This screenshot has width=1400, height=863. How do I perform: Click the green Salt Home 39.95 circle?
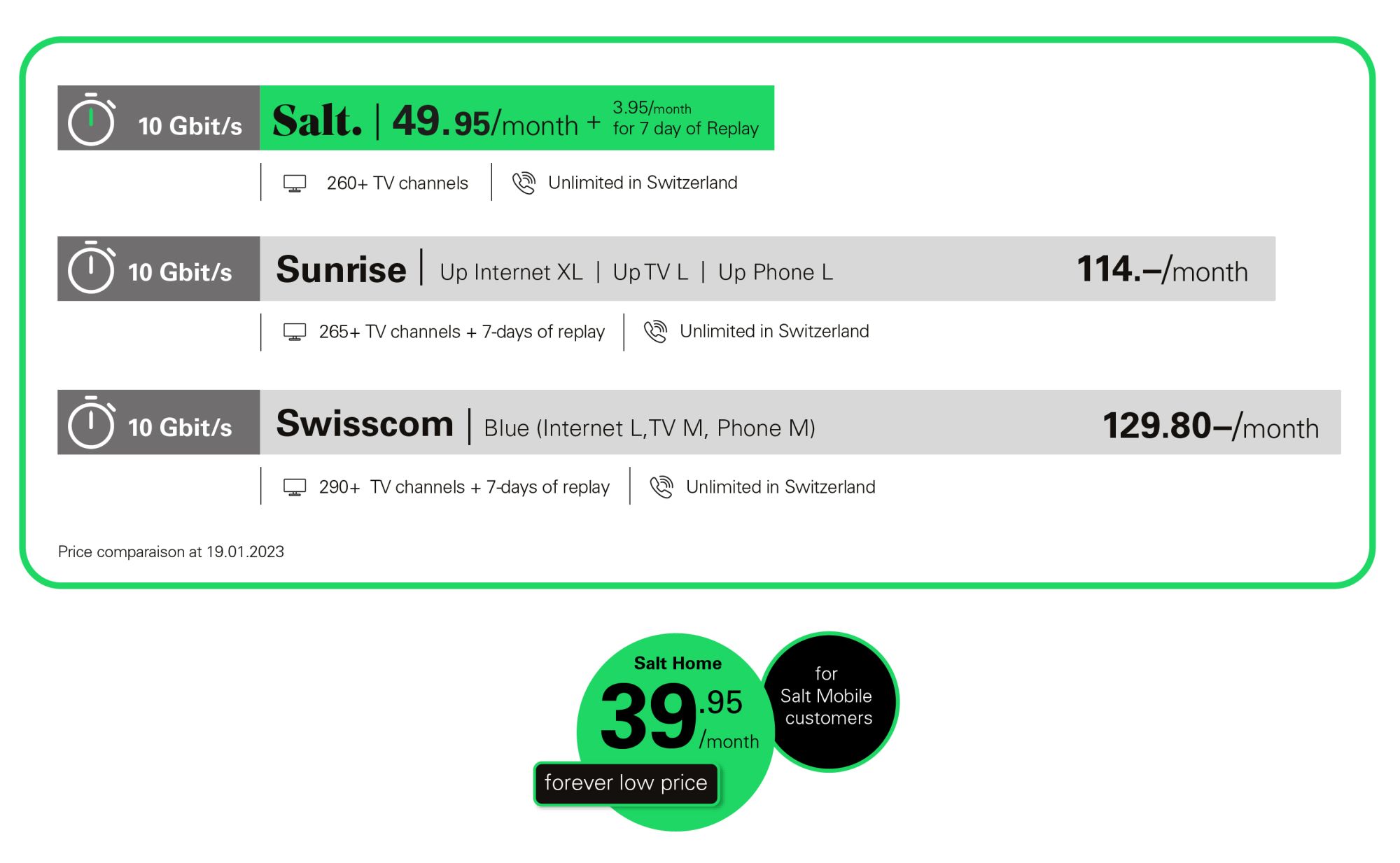click(x=675, y=731)
